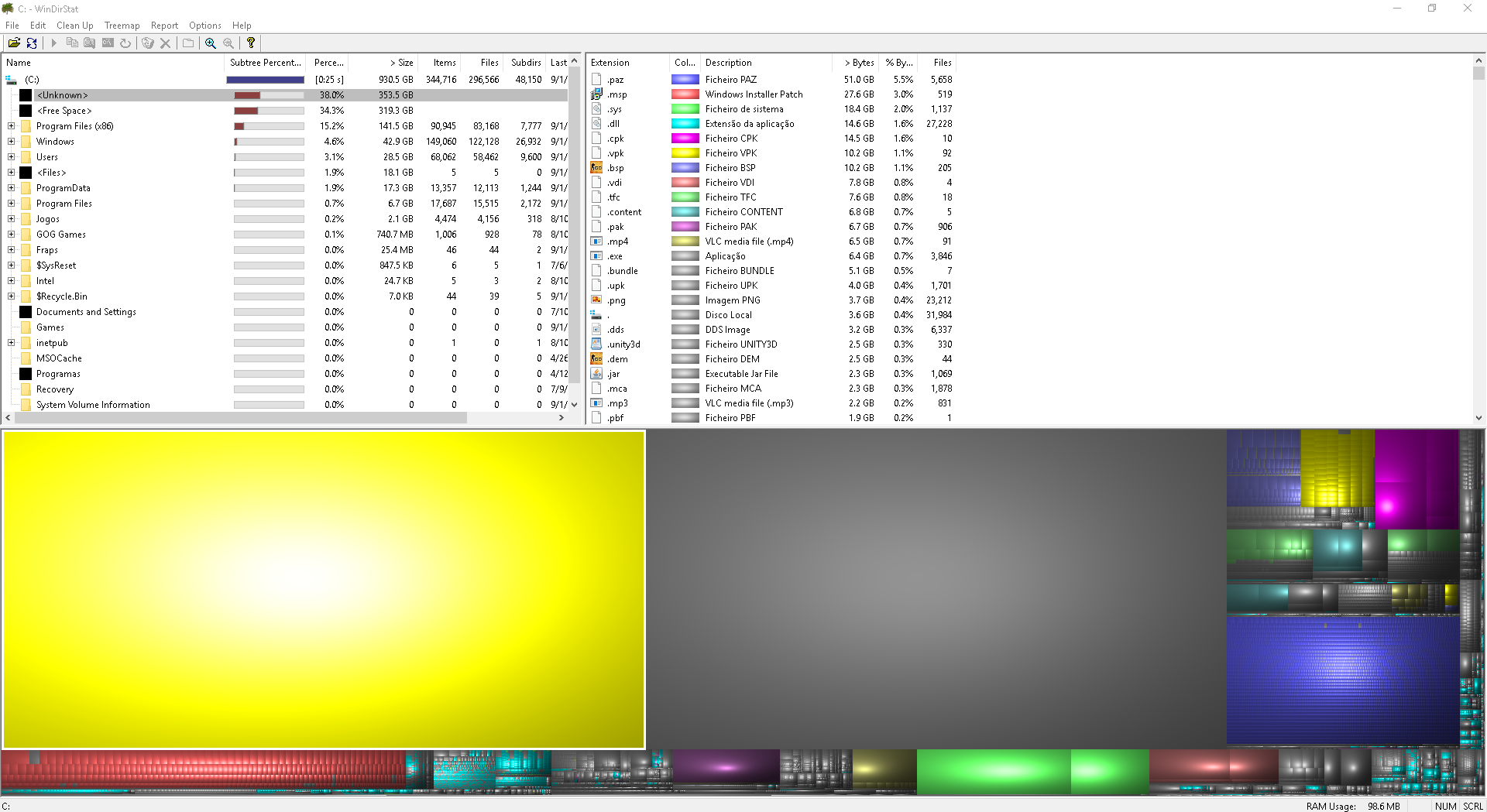Click the .jar file icon

pyautogui.click(x=596, y=374)
